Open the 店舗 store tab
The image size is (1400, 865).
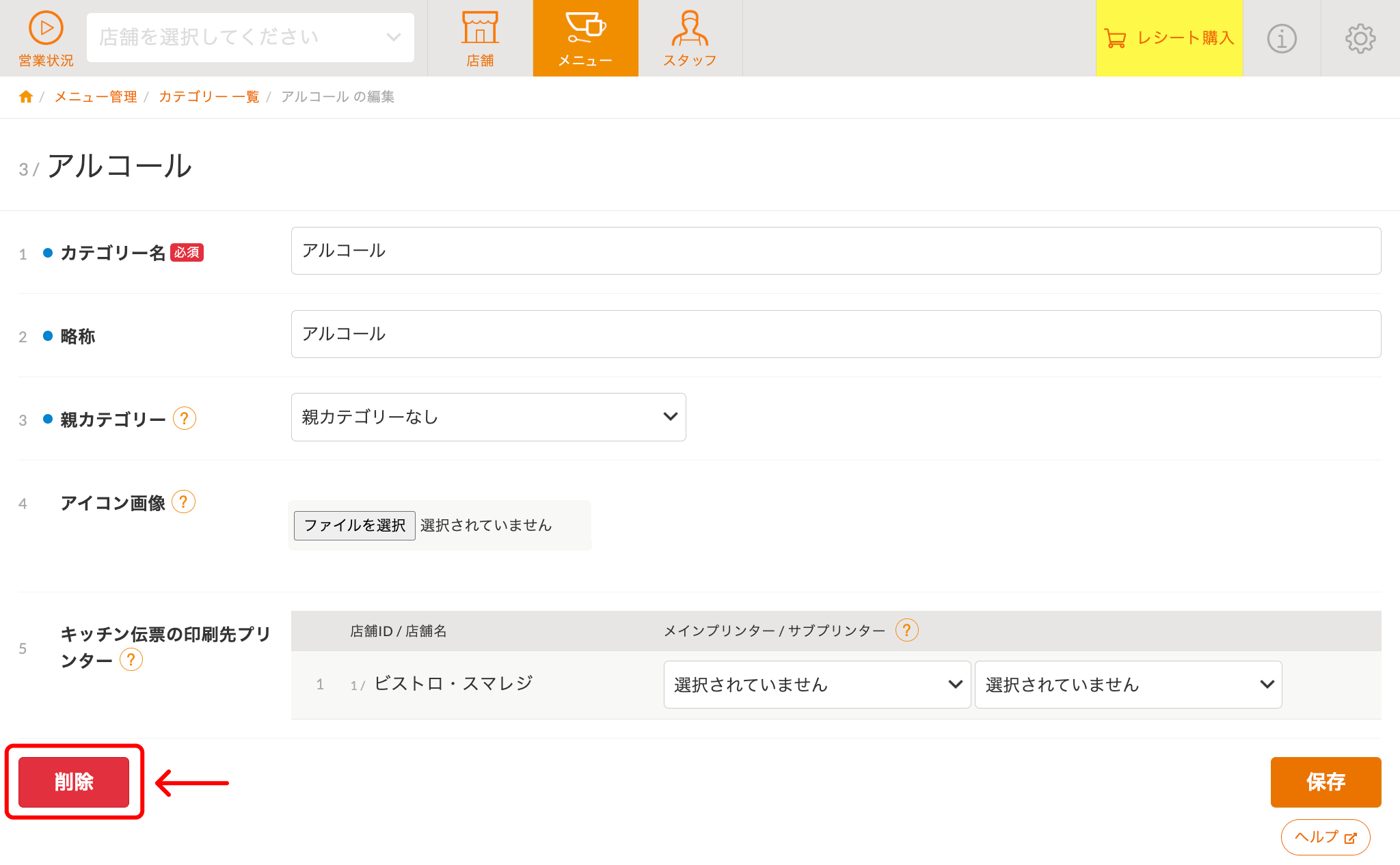click(x=480, y=38)
